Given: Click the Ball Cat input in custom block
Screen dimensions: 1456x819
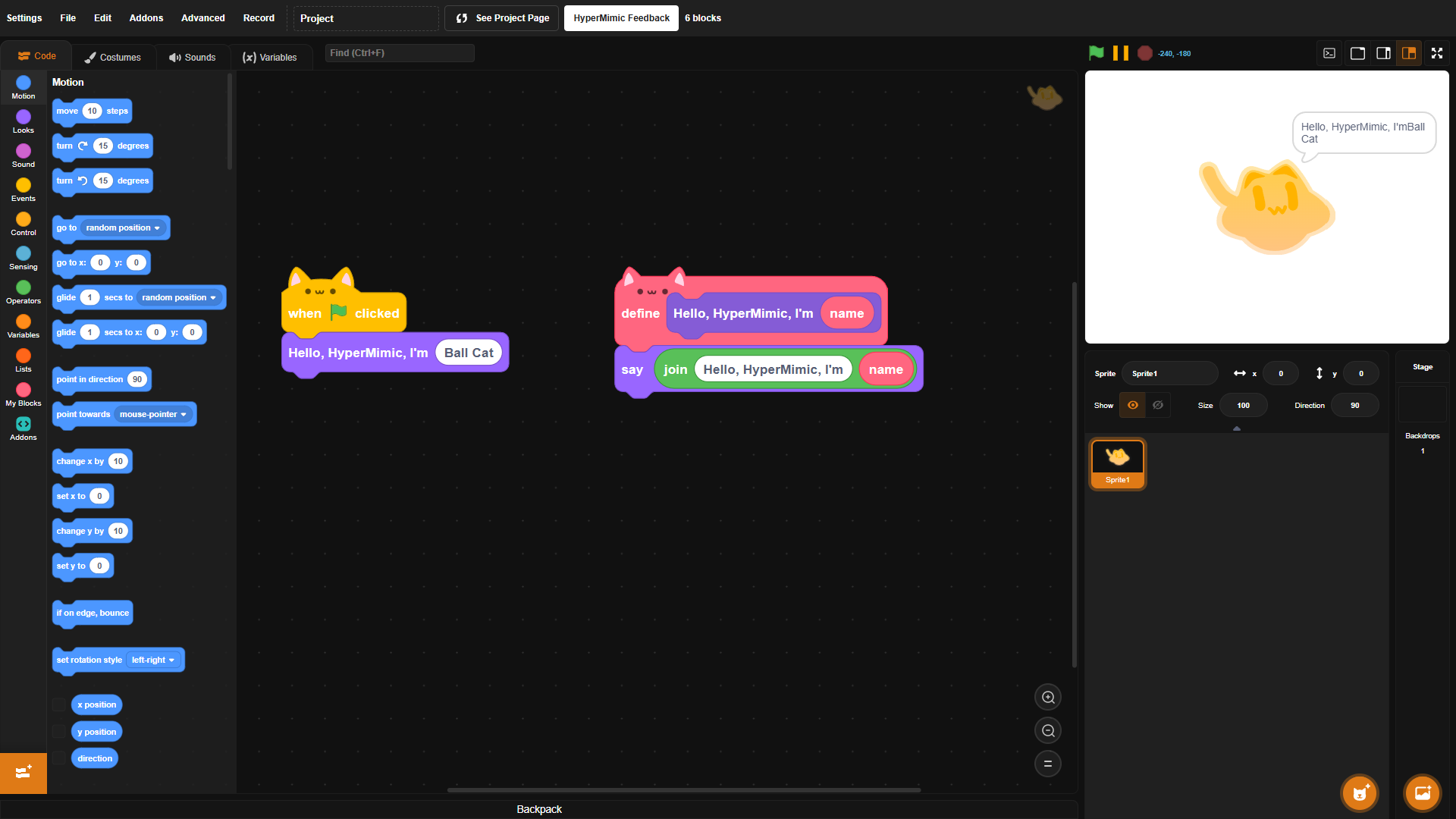Looking at the screenshot, I should (469, 353).
